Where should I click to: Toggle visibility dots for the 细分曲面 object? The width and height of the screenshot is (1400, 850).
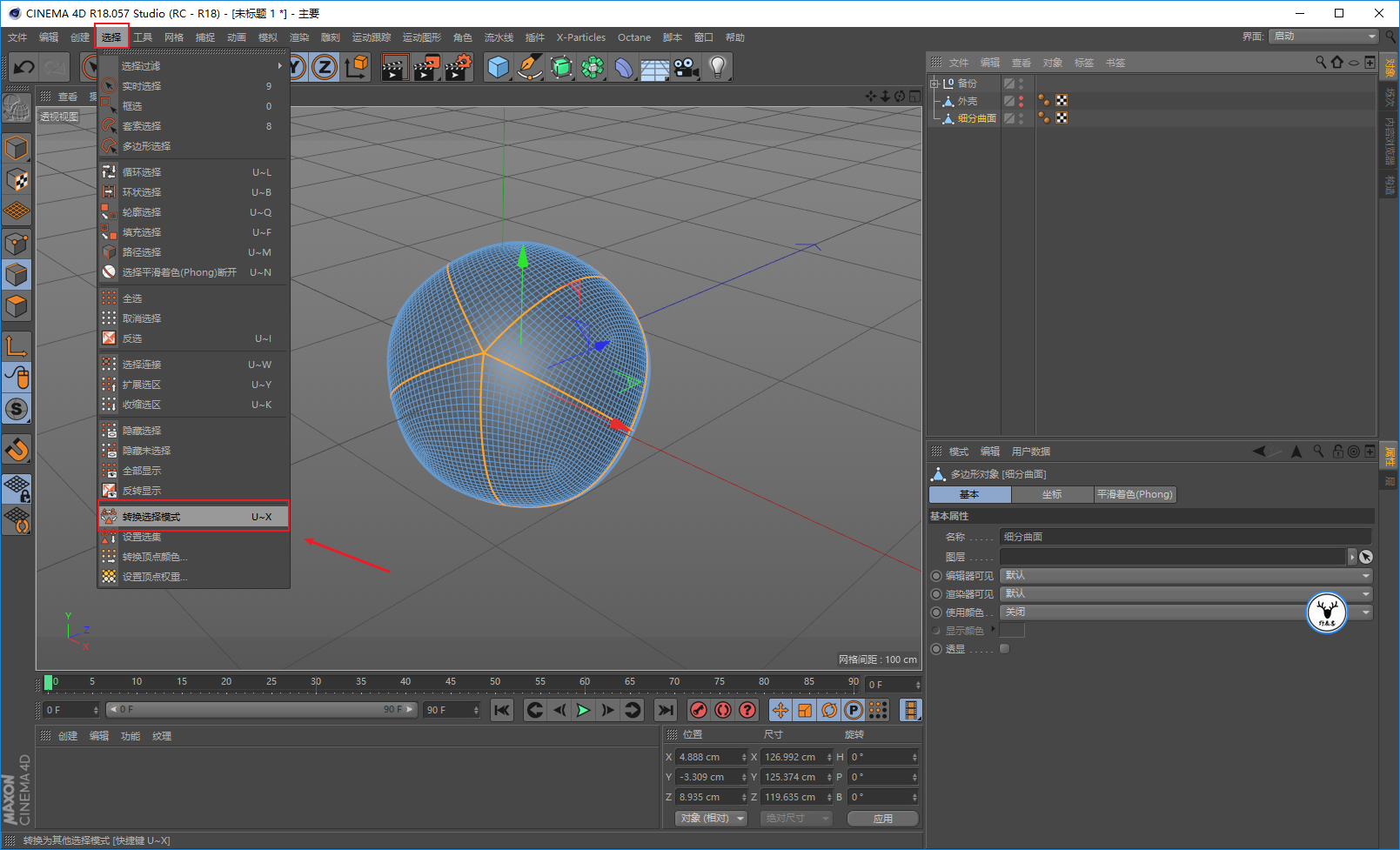tap(1022, 118)
